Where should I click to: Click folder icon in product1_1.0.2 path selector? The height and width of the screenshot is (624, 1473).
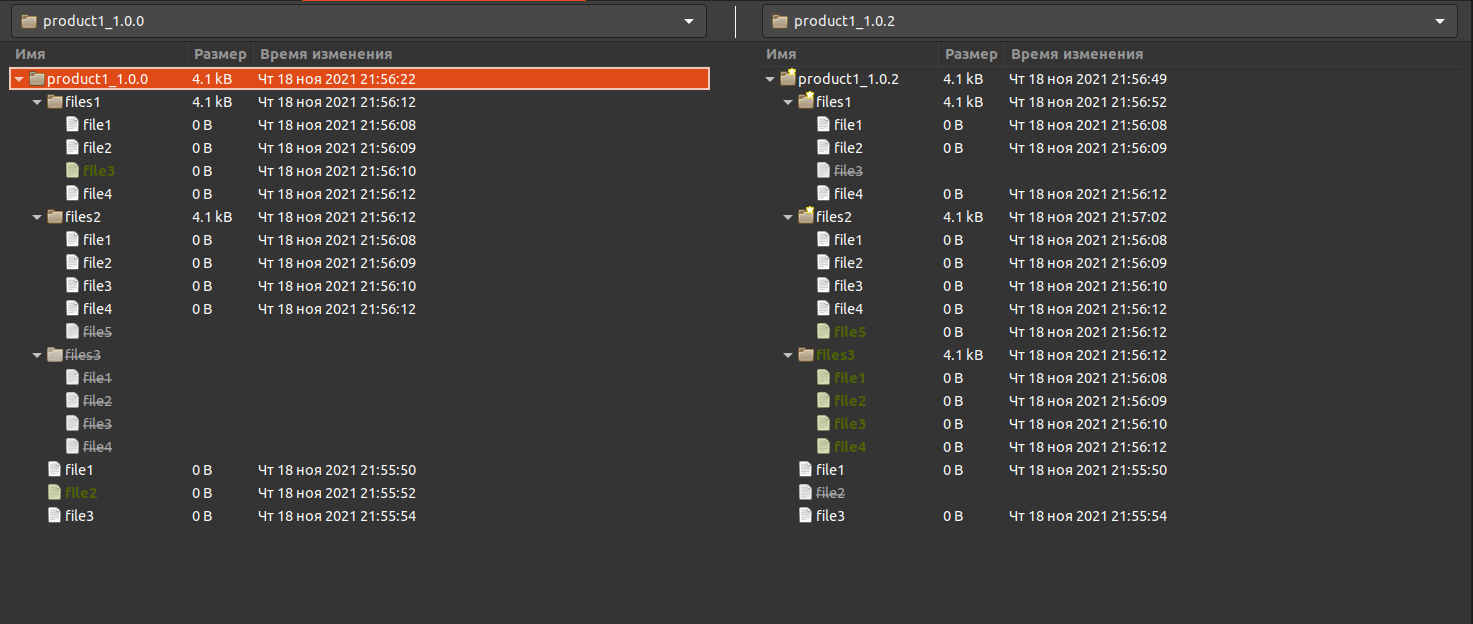[x=780, y=21]
